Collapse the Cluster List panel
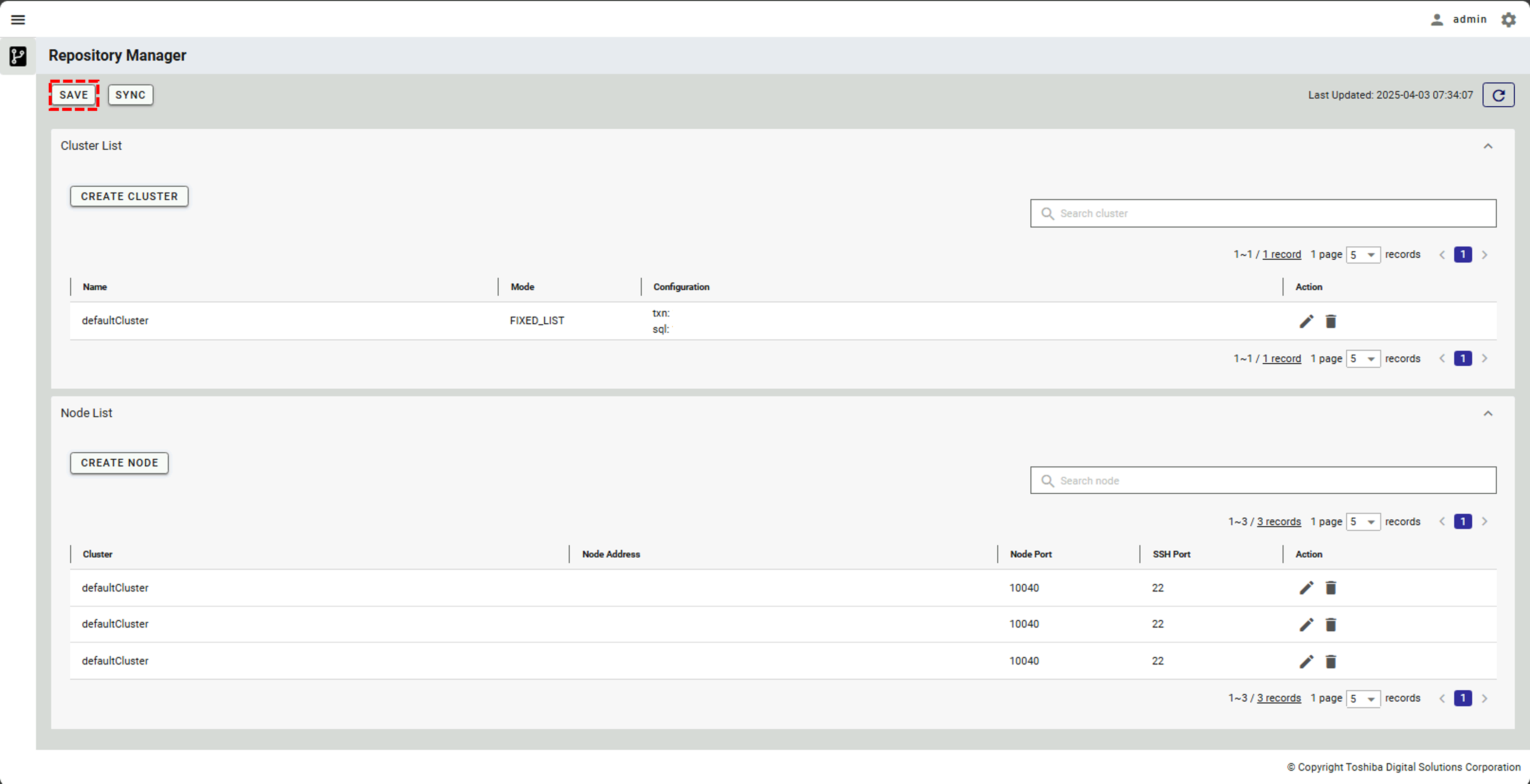1530x784 pixels. click(x=1487, y=146)
